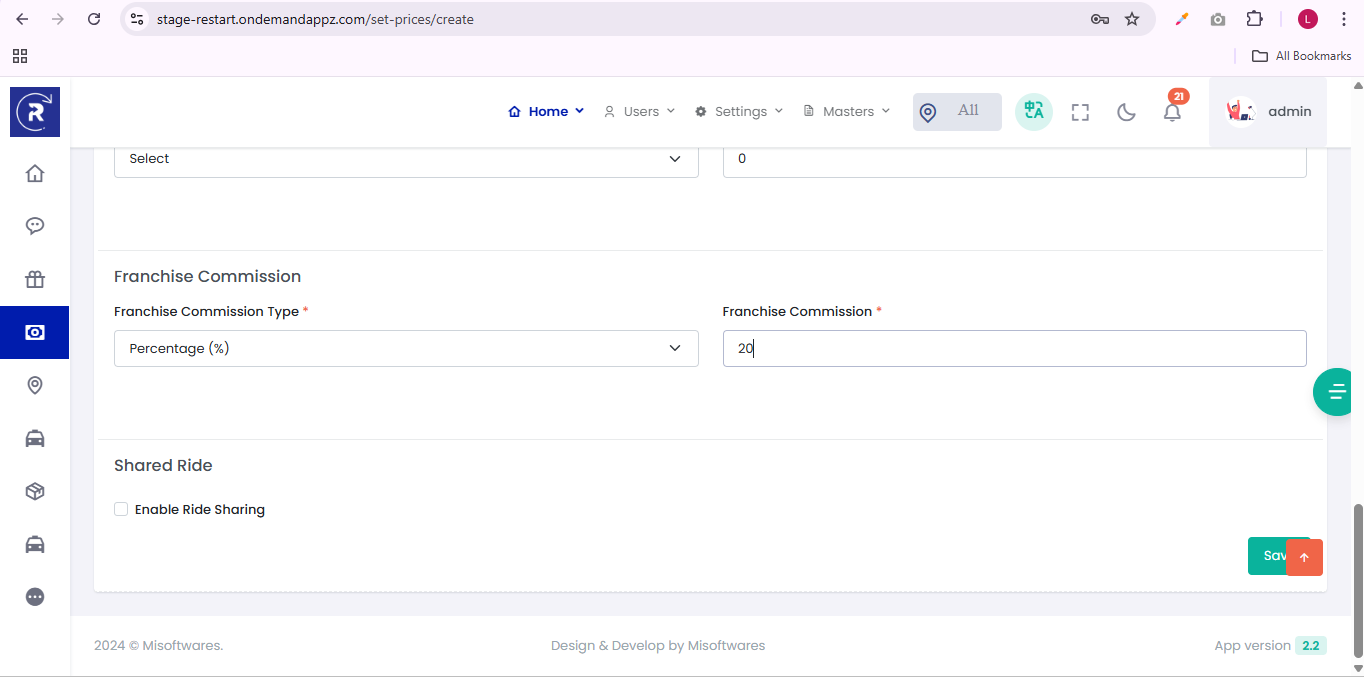The height and width of the screenshot is (677, 1364).
Task: Click the notification bell icon
Action: (1172, 112)
